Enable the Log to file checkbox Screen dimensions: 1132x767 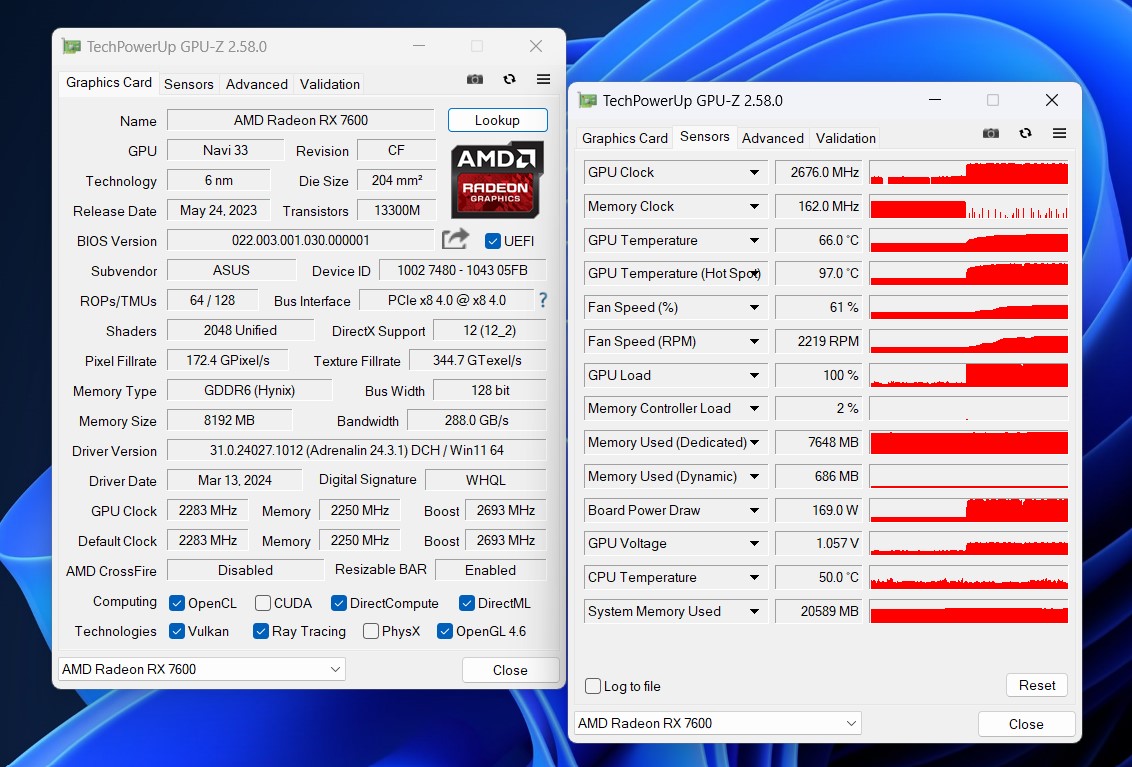coord(594,686)
